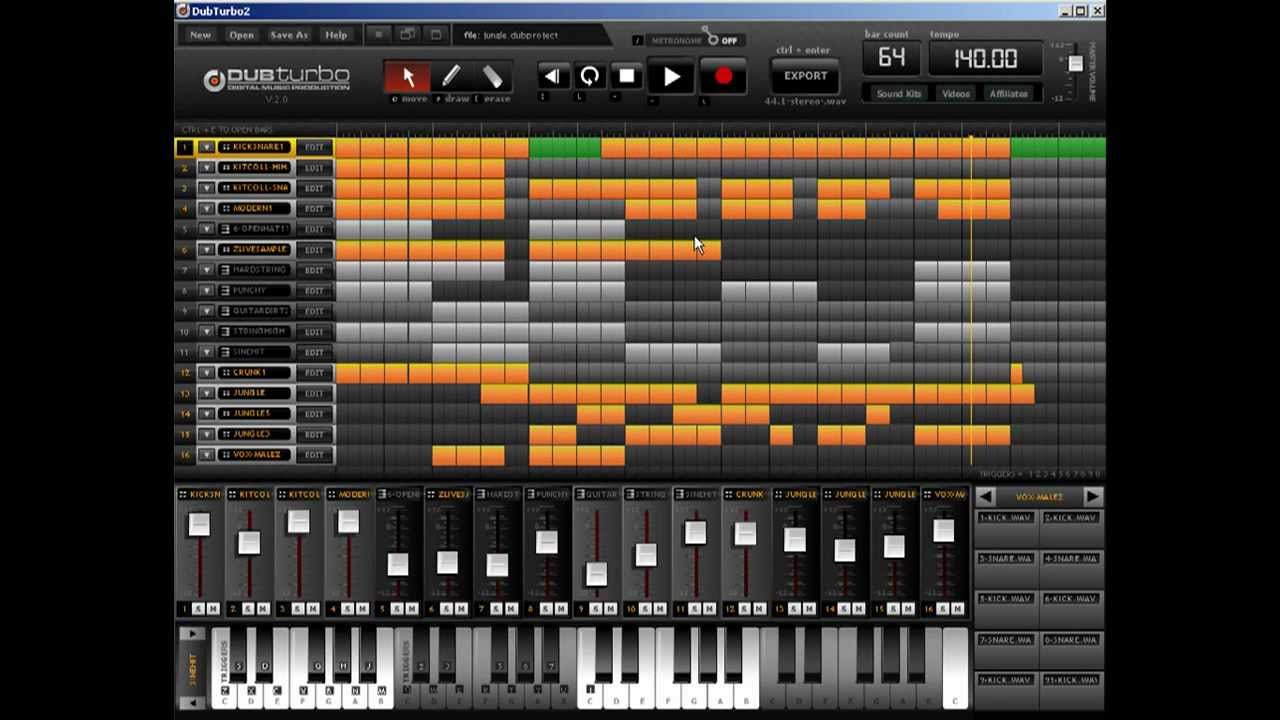Viewport: 1280px width, 720px height.
Task: Open dropdown arrow on track 12 CRUNK1
Action: tap(206, 372)
